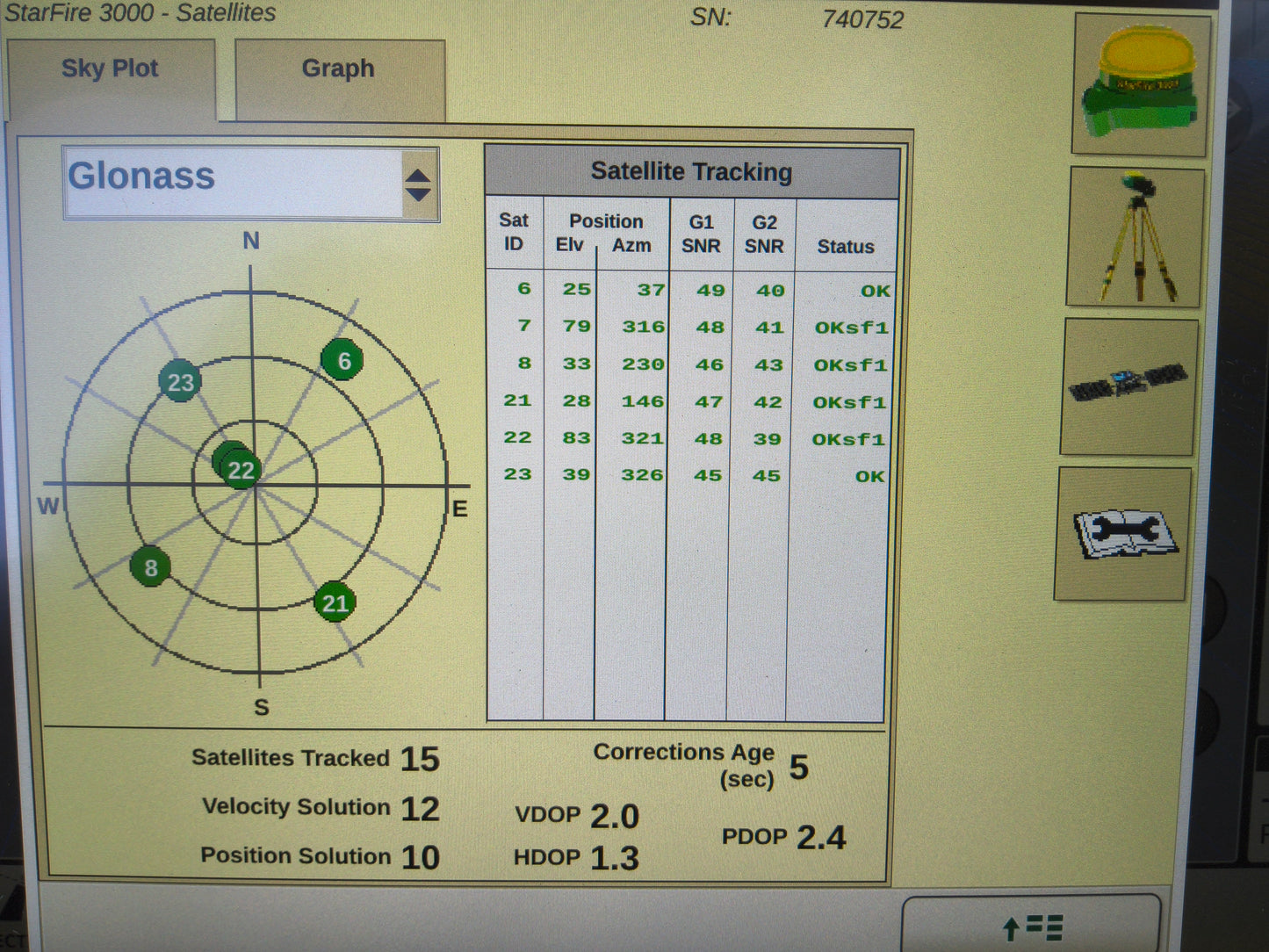The image size is (1269, 952).
Task: Click the menu list arrow button at bottom
Action: point(1032,926)
